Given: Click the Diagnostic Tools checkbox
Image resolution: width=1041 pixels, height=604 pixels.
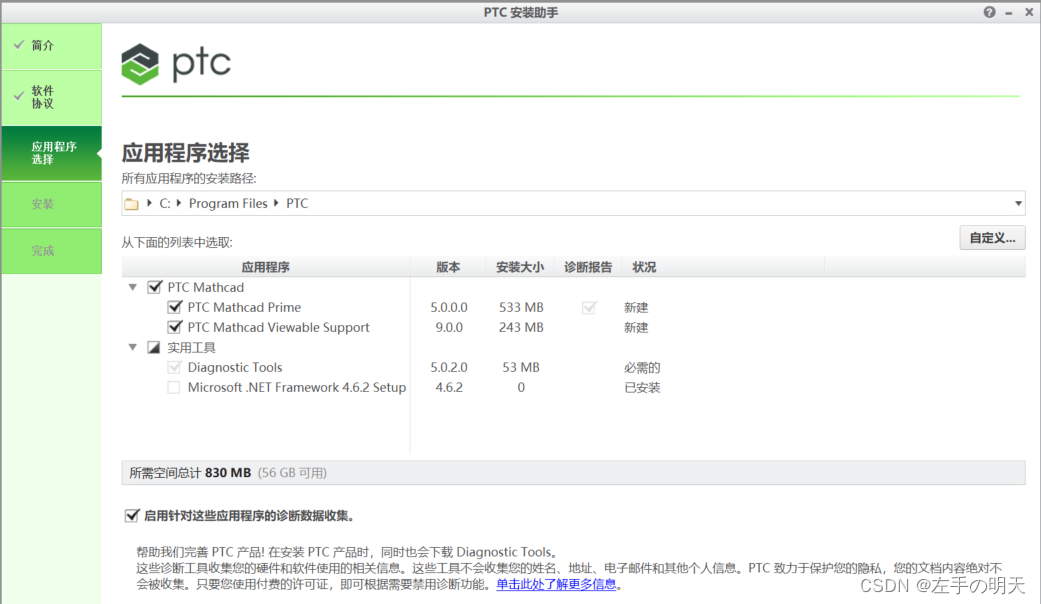Looking at the screenshot, I should (174, 367).
